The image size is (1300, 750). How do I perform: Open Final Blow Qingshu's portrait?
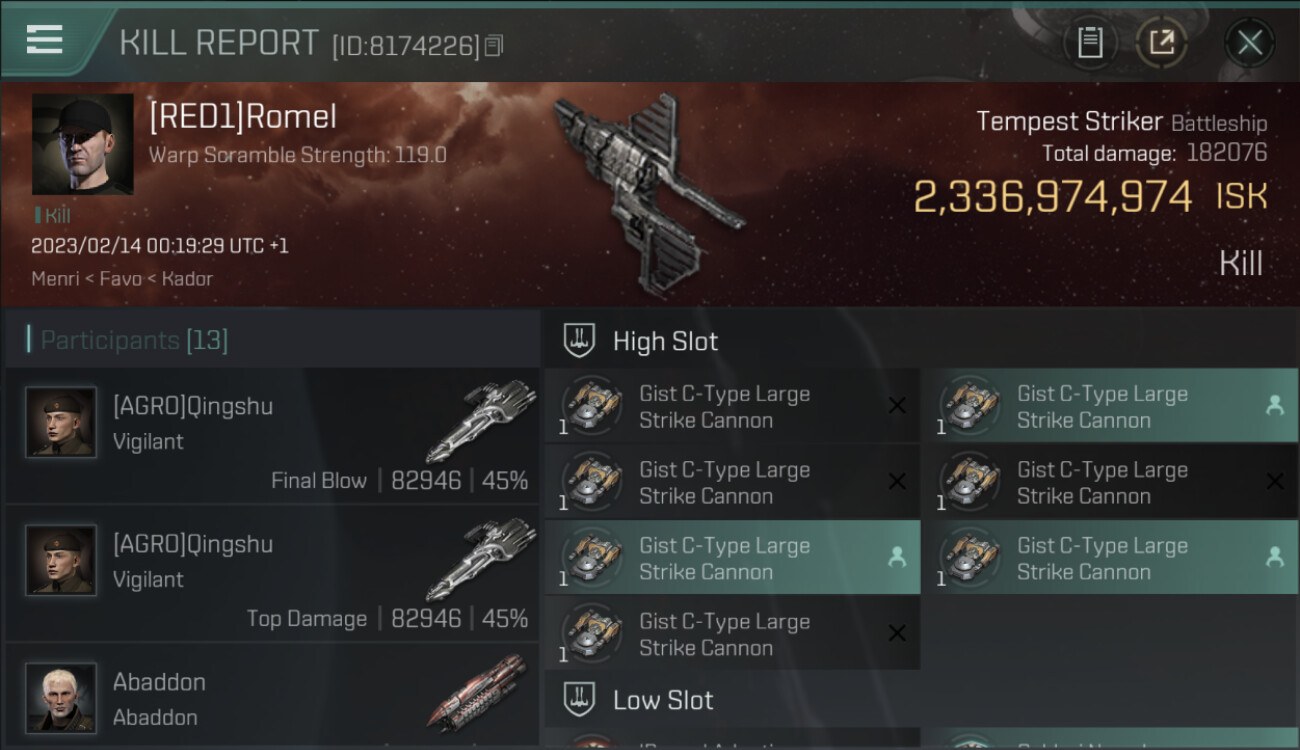coord(61,422)
